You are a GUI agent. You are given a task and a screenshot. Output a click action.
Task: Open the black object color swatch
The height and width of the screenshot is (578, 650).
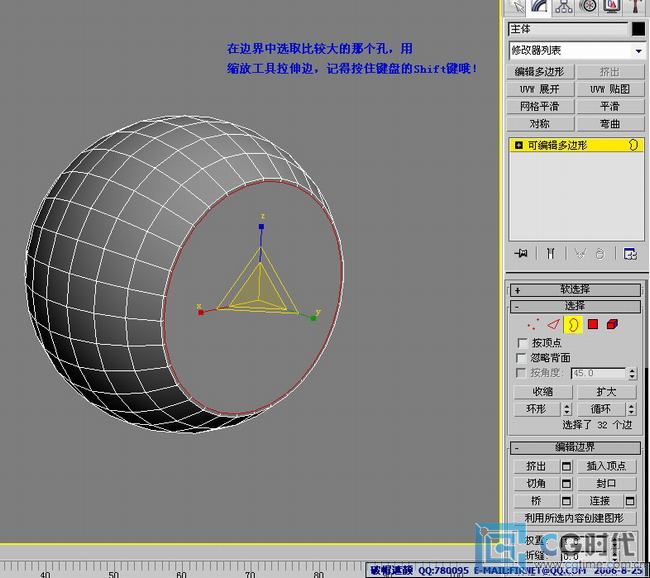pyautogui.click(x=638, y=29)
